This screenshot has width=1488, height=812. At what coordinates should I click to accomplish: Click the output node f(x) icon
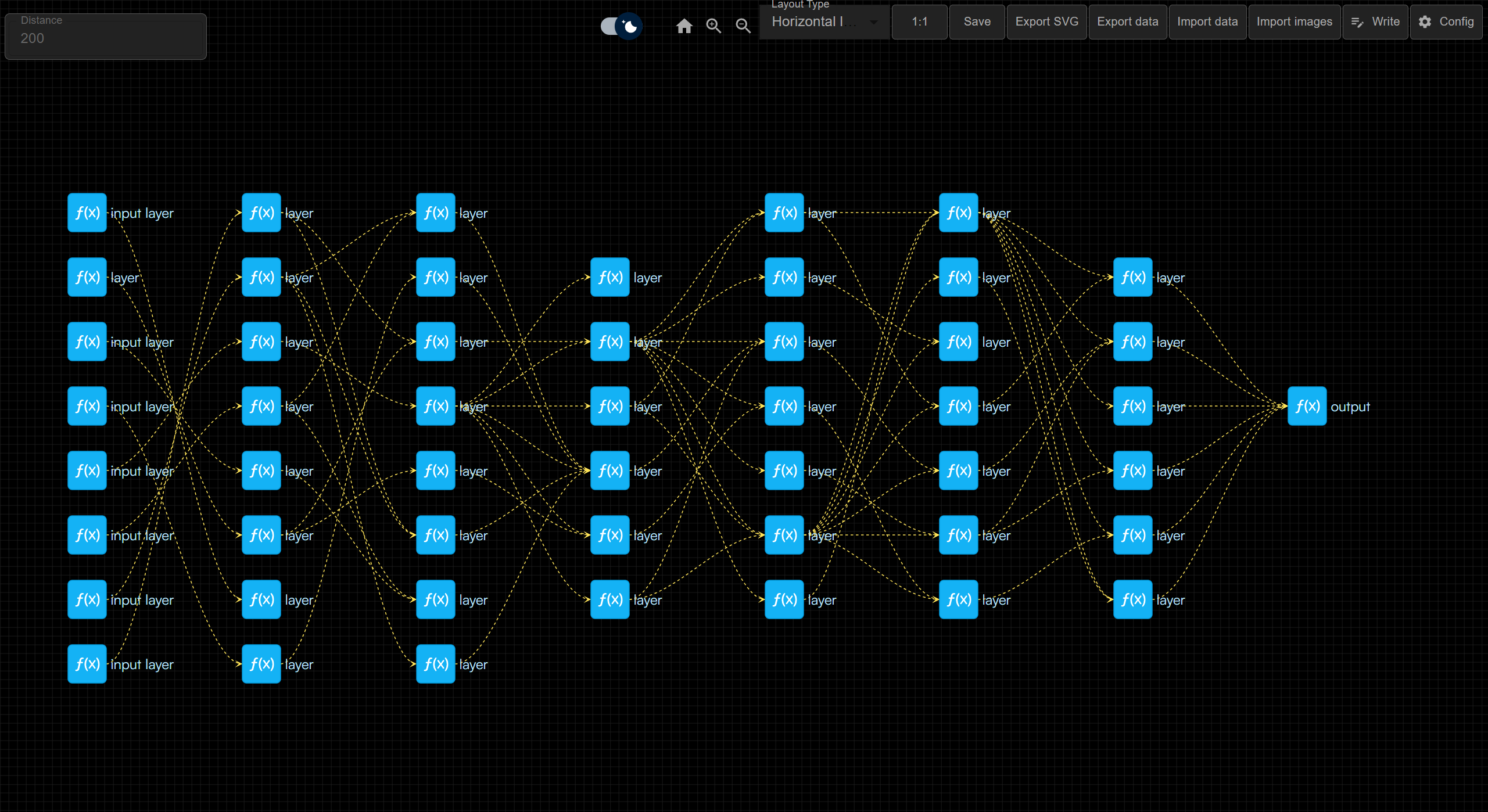click(x=1307, y=406)
